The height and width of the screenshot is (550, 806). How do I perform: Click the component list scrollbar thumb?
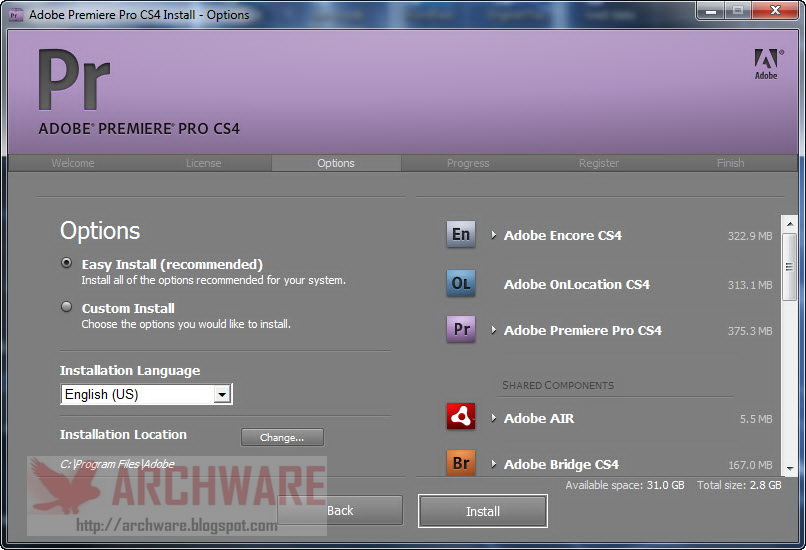point(789,266)
